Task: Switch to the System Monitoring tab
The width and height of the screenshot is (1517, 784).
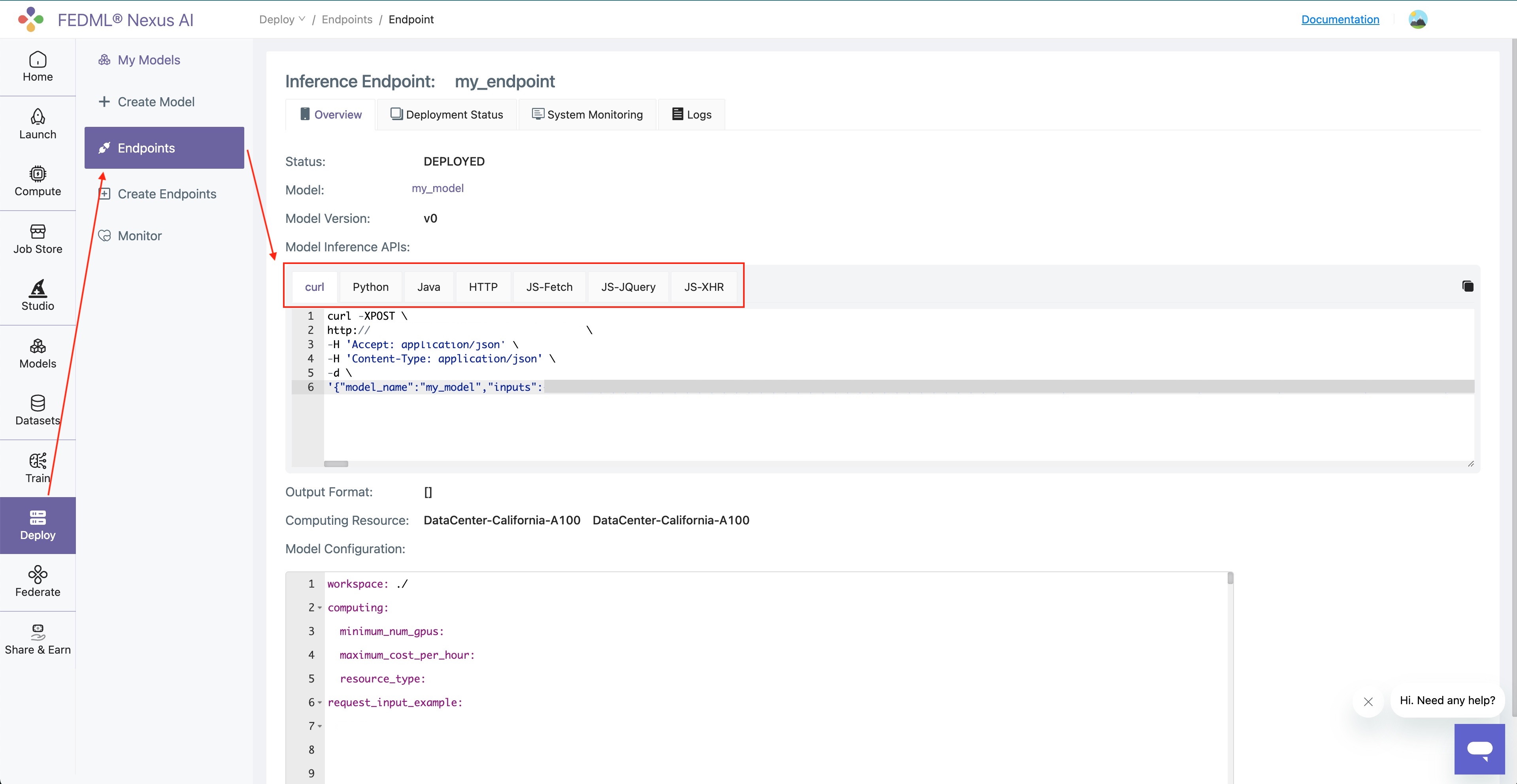Action: [x=587, y=114]
